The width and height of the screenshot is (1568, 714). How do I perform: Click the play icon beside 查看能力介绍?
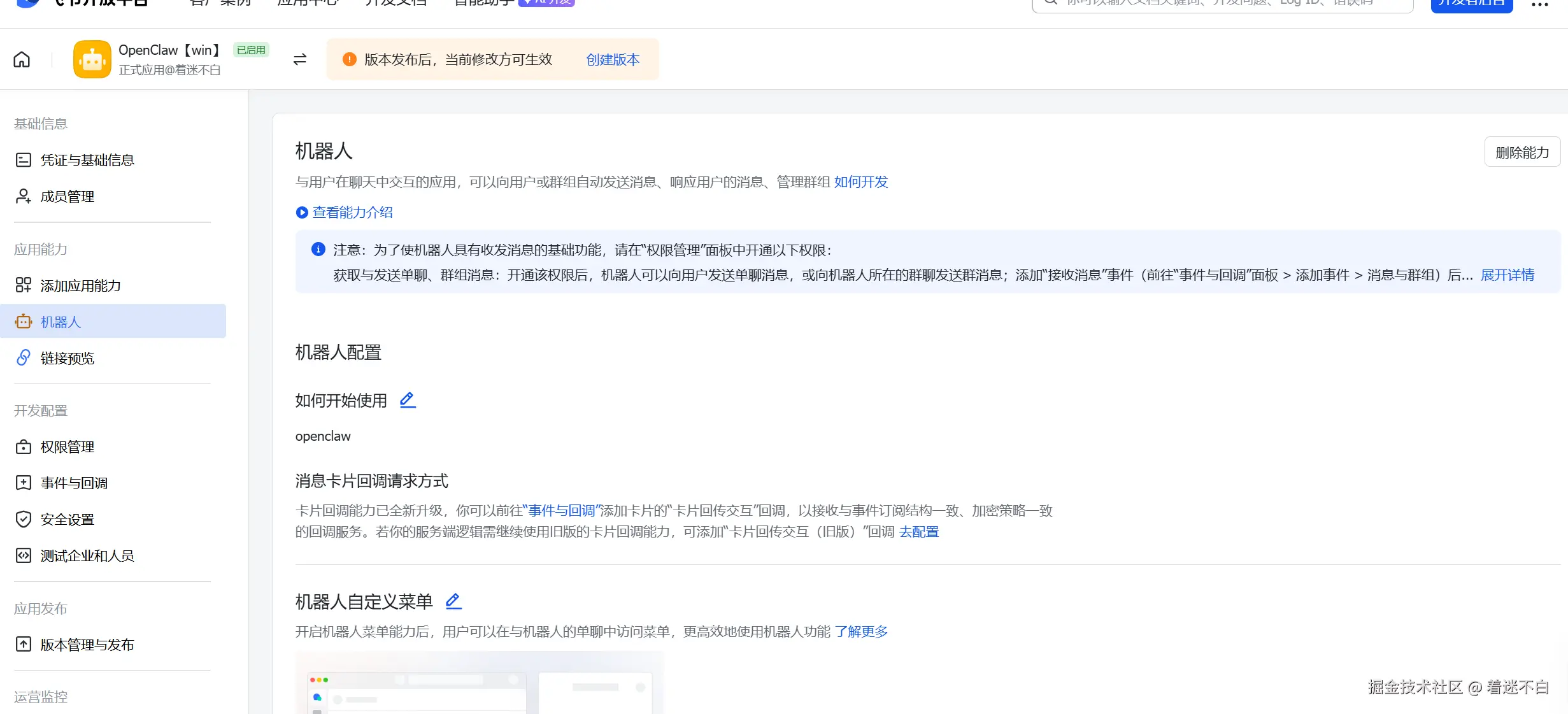coord(302,212)
